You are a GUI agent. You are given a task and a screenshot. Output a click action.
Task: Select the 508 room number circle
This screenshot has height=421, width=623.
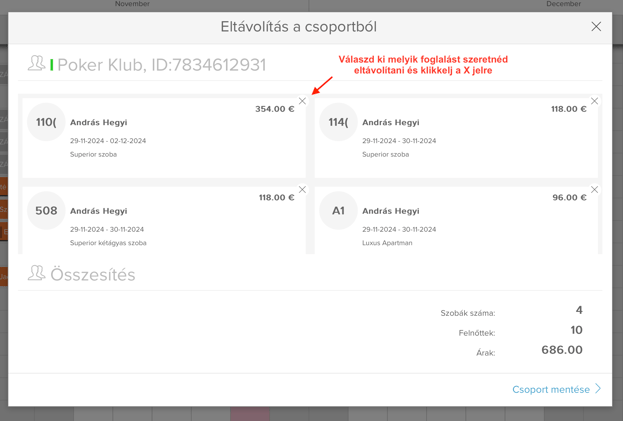46,210
